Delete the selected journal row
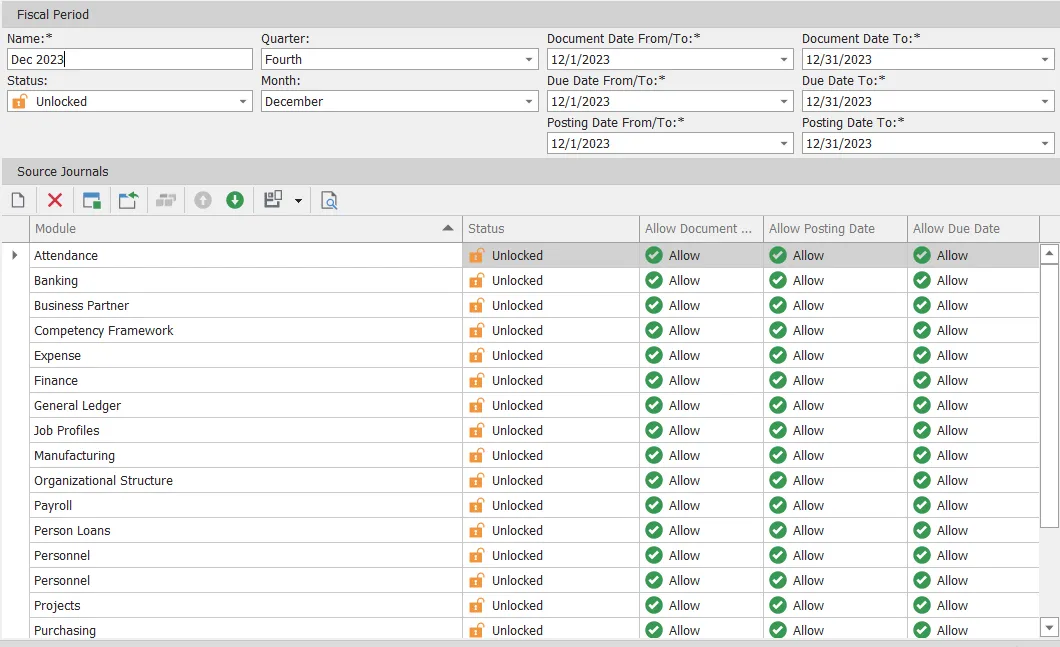 (x=55, y=200)
